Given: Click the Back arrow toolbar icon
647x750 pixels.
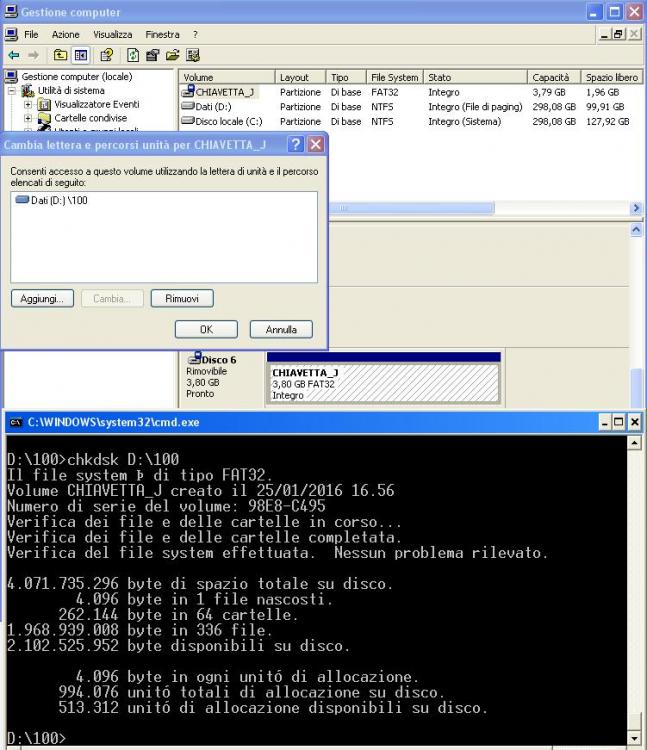Looking at the screenshot, I should pos(13,55).
